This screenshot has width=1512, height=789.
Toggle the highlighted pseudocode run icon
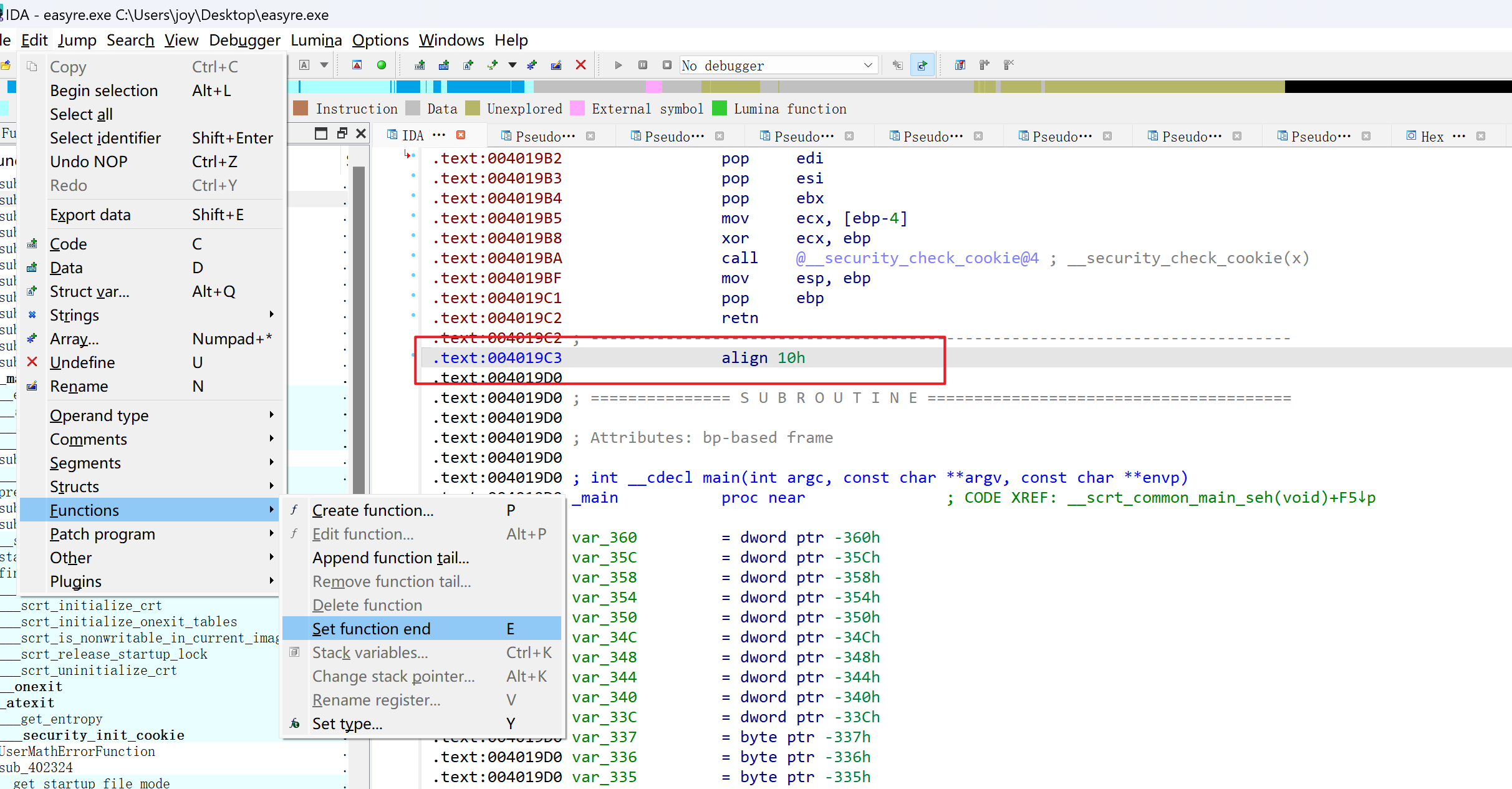click(922, 65)
